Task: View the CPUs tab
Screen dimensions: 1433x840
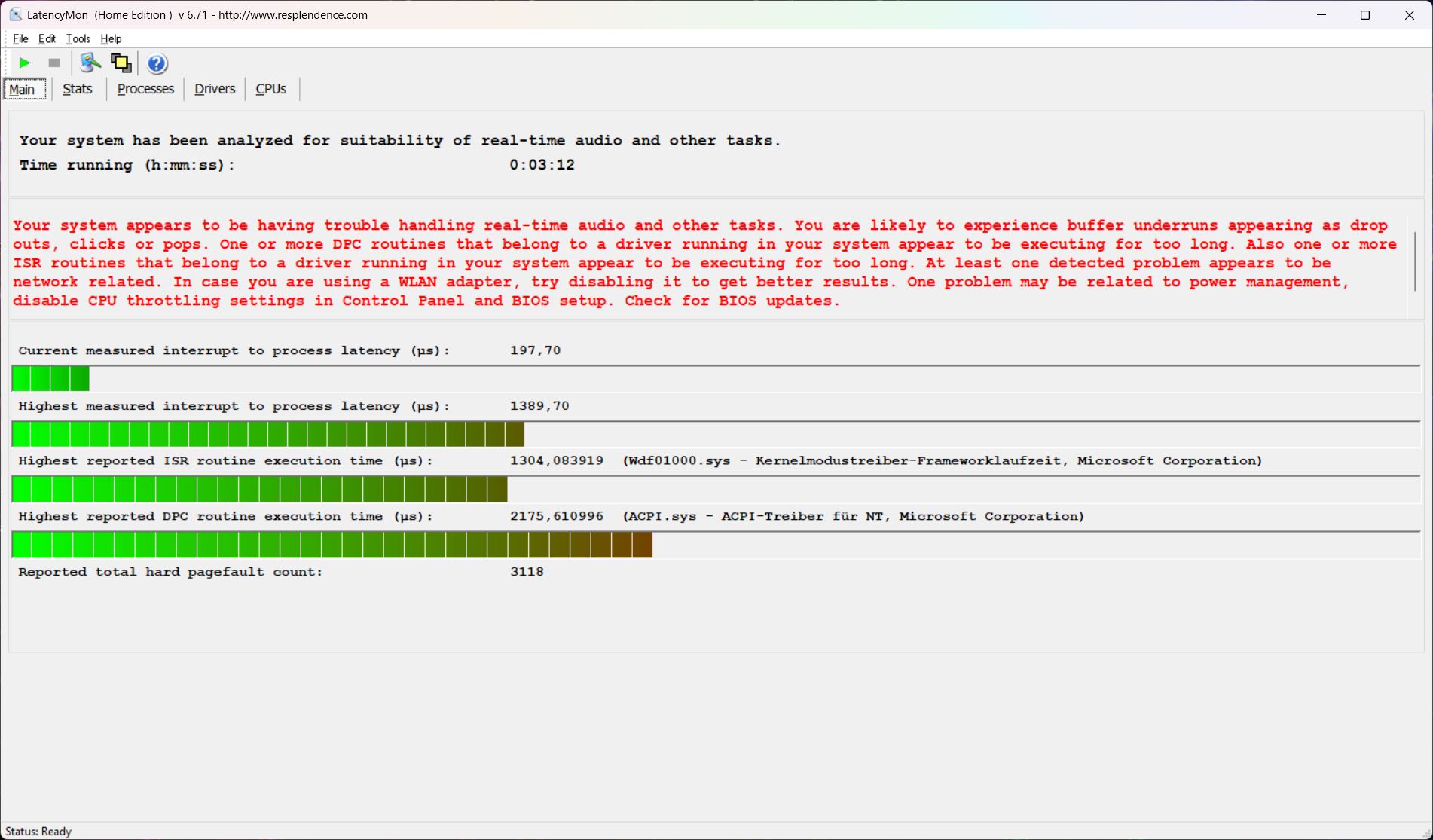Action: [x=270, y=89]
